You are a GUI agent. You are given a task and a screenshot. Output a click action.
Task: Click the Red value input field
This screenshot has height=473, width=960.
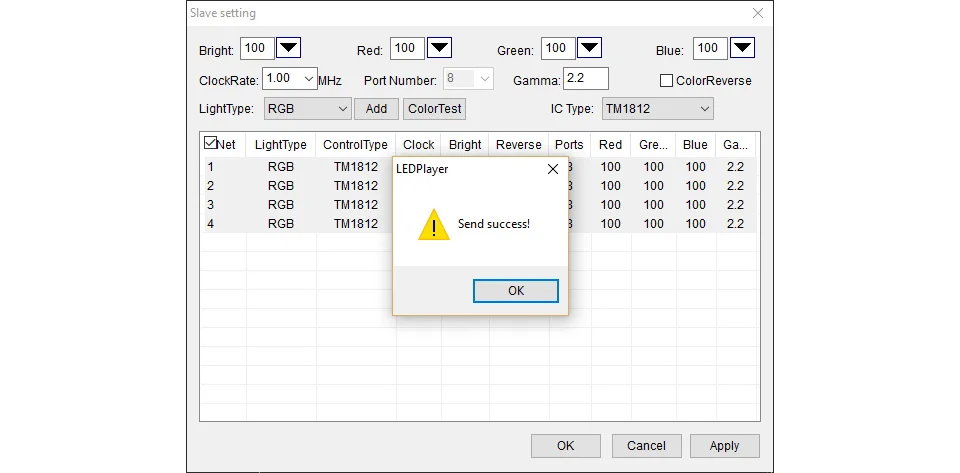[x=407, y=48]
